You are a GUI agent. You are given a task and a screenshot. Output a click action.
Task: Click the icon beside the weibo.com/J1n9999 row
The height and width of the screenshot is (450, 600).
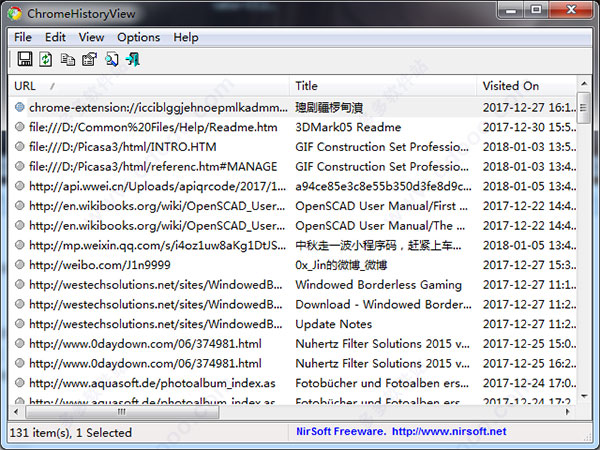click(20, 265)
